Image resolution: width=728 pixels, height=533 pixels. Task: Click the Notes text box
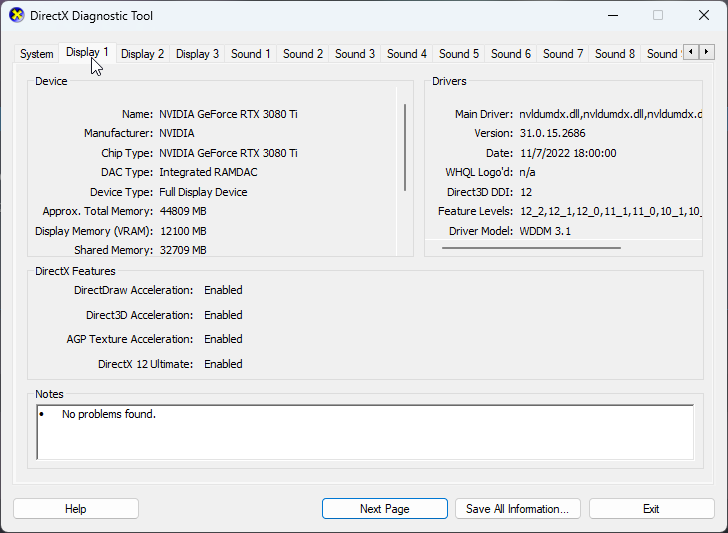pyautogui.click(x=365, y=432)
